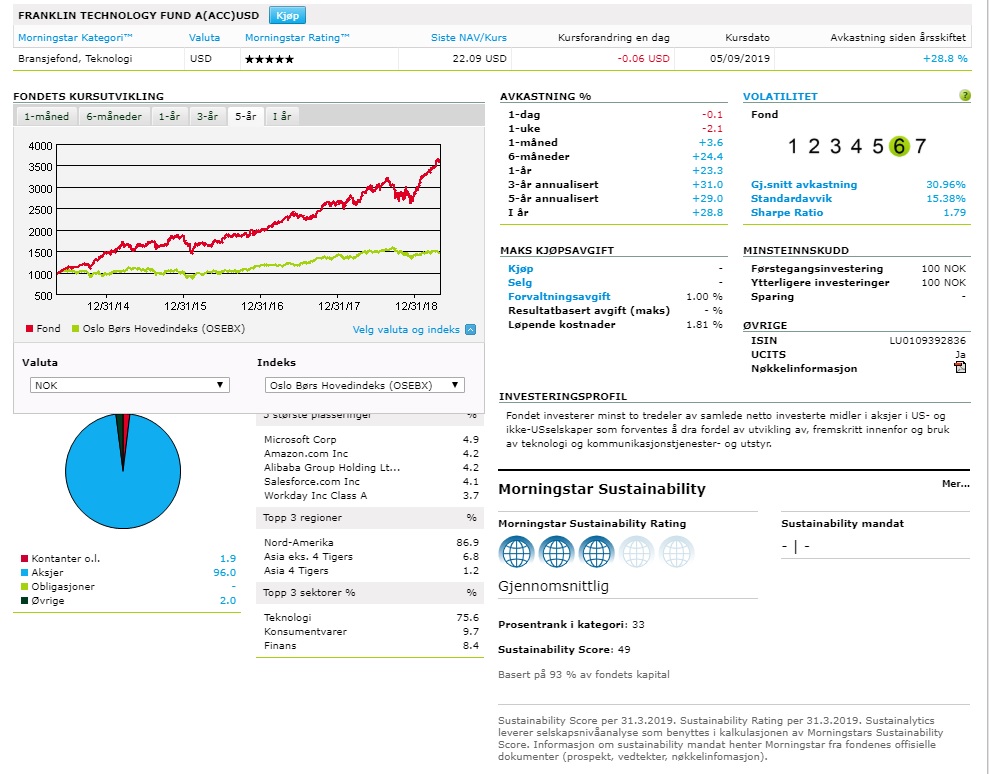Click the Førstegangsinvestering 100 NOK row
This screenshot has height=774, width=989.
[858, 268]
